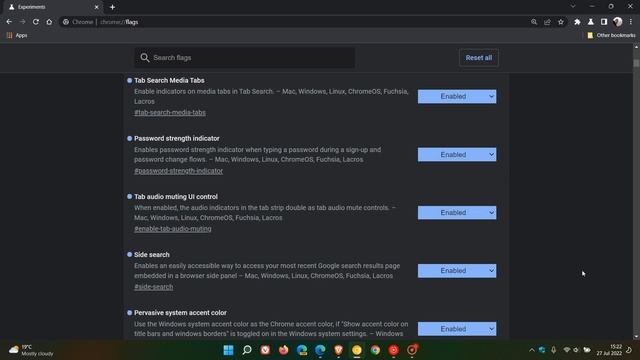640x360 pixels.
Task: Open Wi-Fi network quick settings
Action: click(x=567, y=350)
